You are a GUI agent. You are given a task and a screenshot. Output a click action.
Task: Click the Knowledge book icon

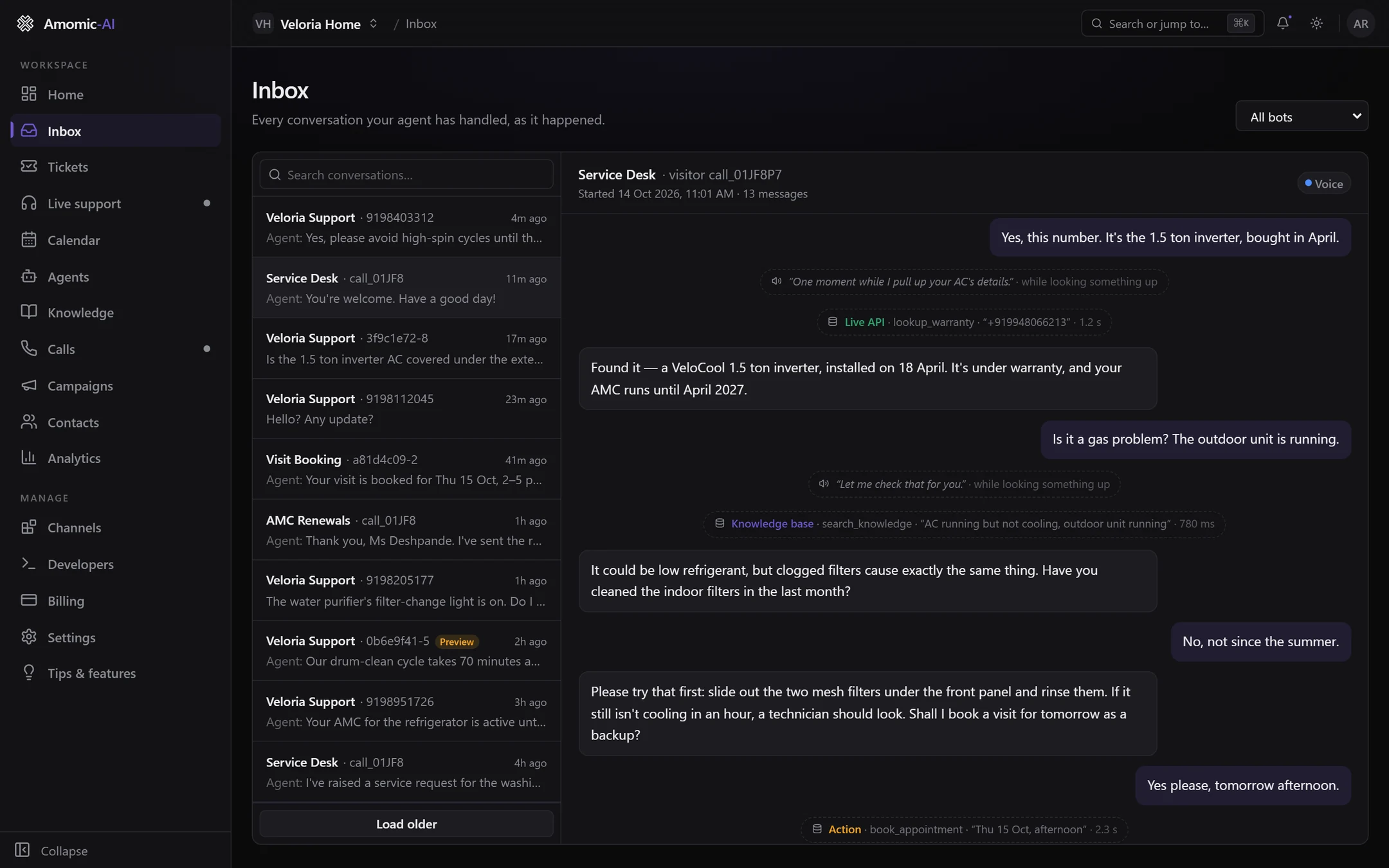(29, 312)
